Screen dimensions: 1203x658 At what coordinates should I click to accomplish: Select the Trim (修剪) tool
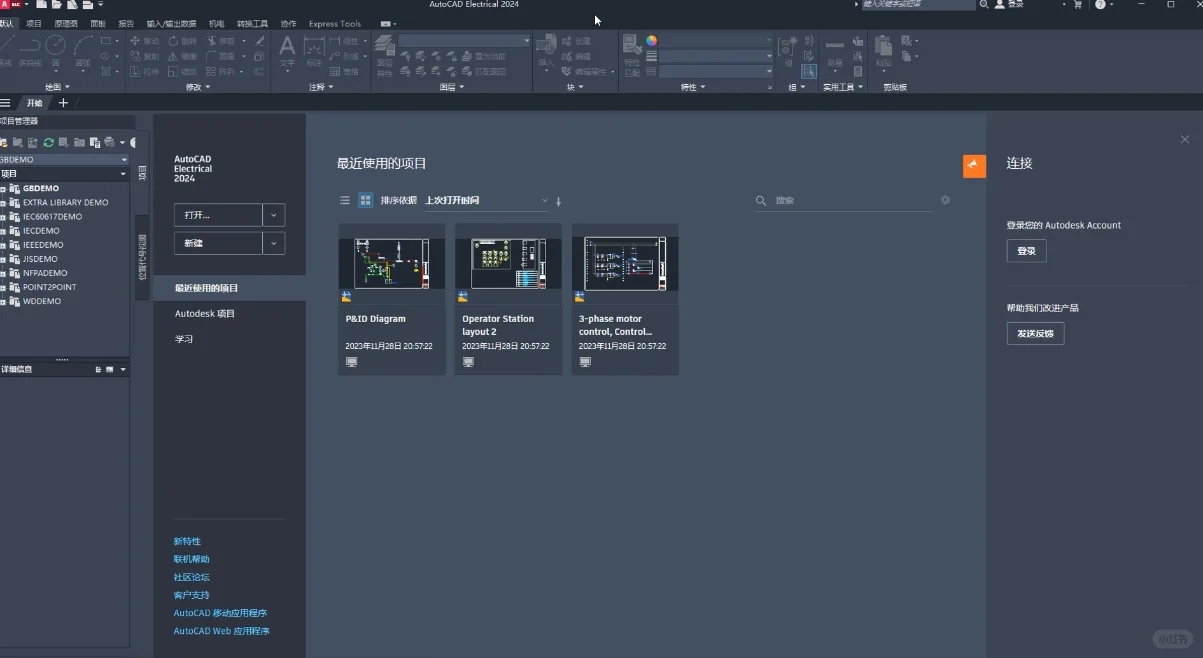click(x=212, y=42)
